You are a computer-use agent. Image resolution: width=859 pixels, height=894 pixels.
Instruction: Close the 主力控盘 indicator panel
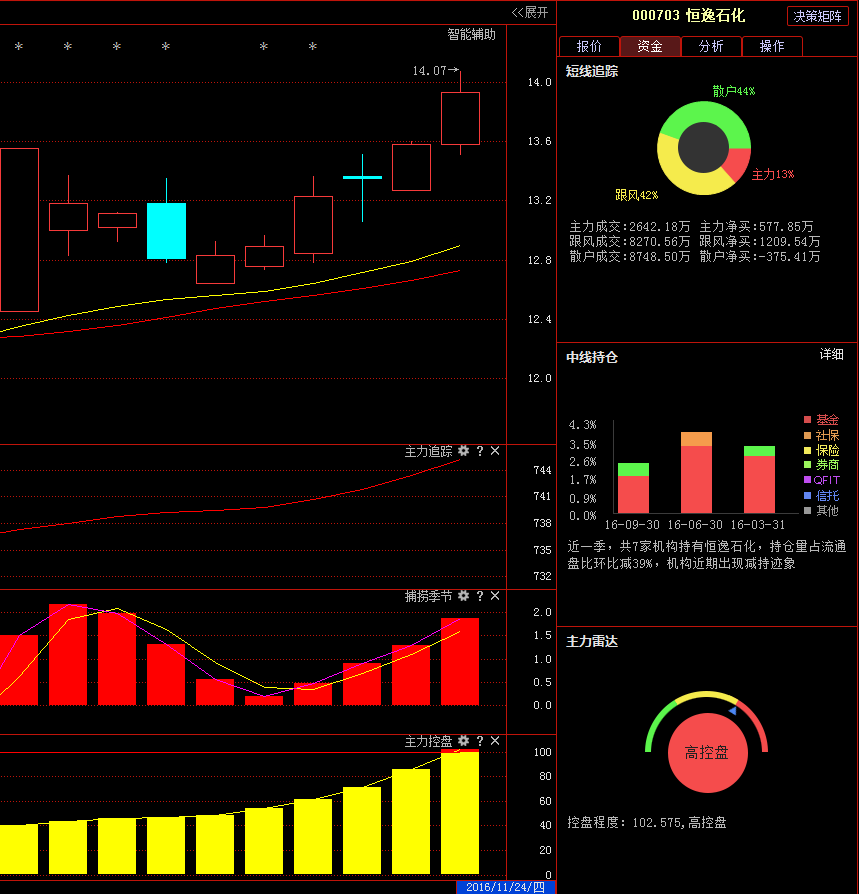click(495, 741)
